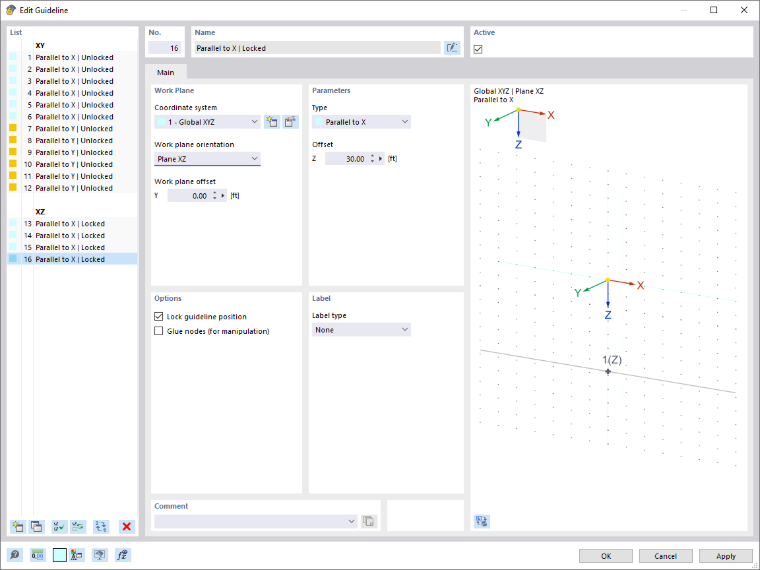Screen dimensions: 760x570
Task: Select guideline 10 Parallel to Y | Unlocked
Action: point(72,164)
